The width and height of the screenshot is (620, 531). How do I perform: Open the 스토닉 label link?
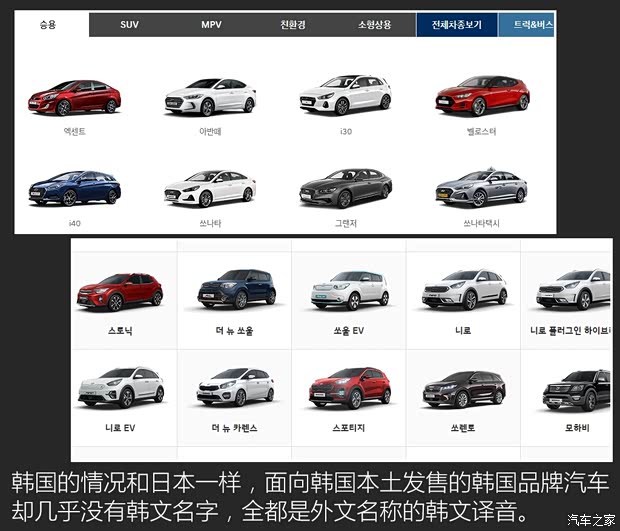pos(120,331)
